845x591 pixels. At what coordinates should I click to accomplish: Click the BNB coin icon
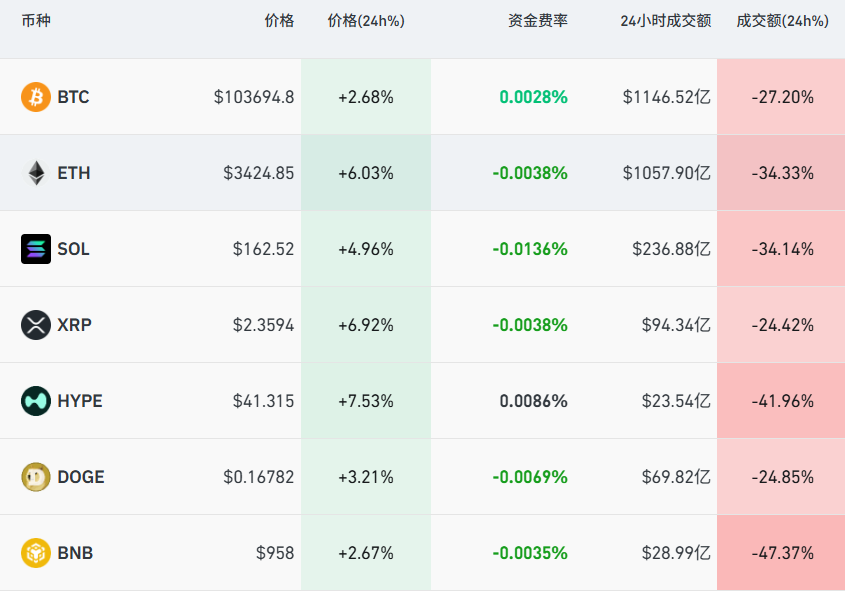(x=35, y=553)
